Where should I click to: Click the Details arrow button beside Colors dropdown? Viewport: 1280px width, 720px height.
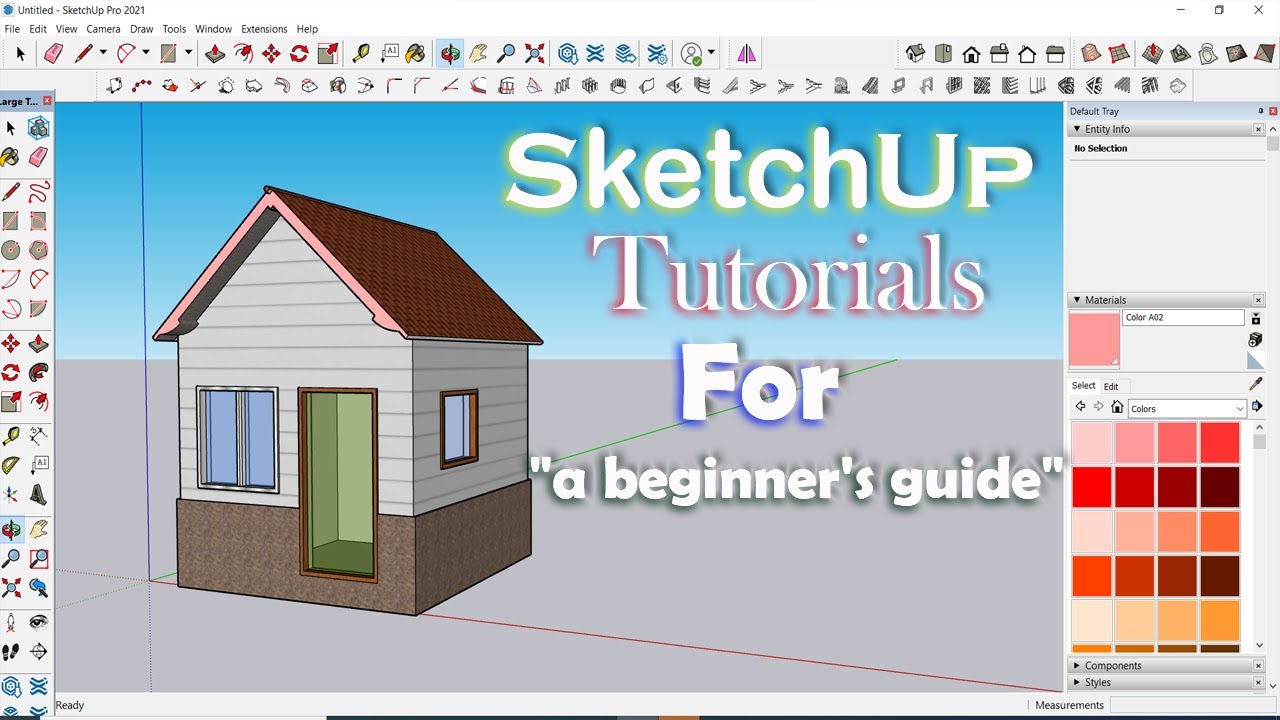pos(1257,407)
